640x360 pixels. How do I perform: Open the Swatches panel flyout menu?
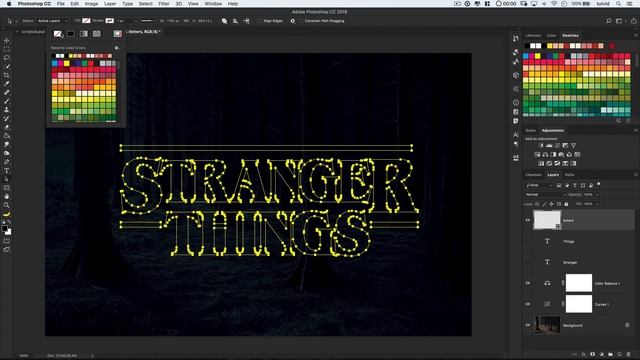point(636,36)
